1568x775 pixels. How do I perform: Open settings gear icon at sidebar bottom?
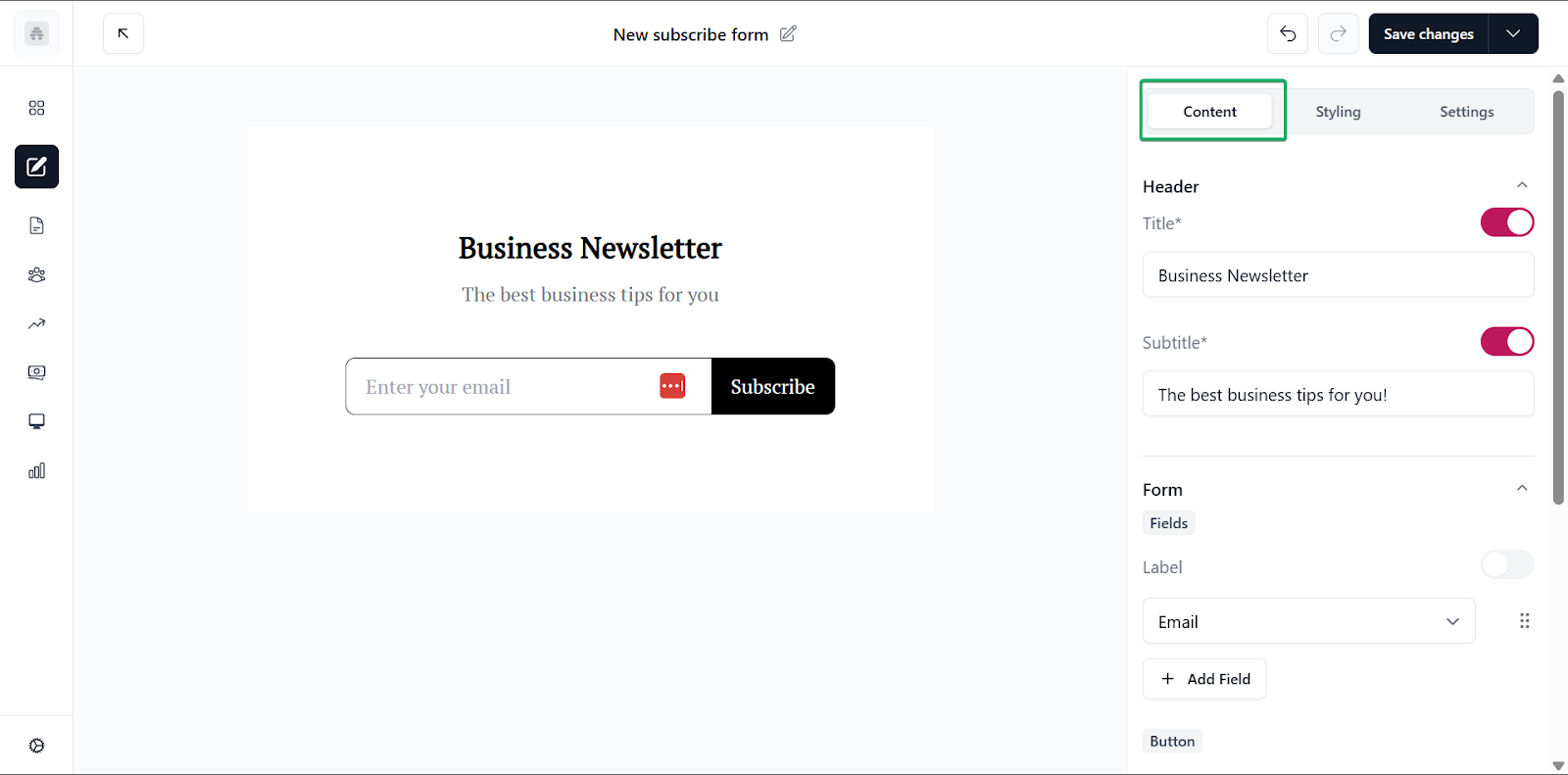click(36, 746)
